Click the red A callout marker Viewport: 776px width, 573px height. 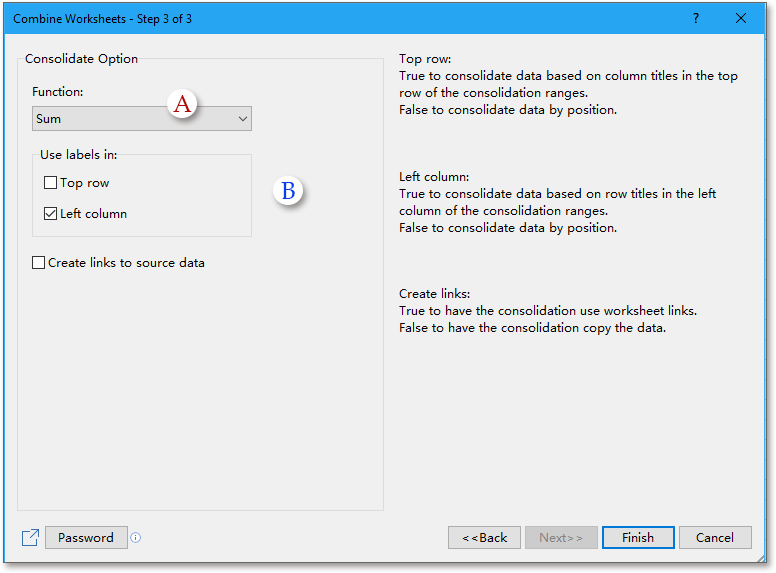(x=182, y=104)
